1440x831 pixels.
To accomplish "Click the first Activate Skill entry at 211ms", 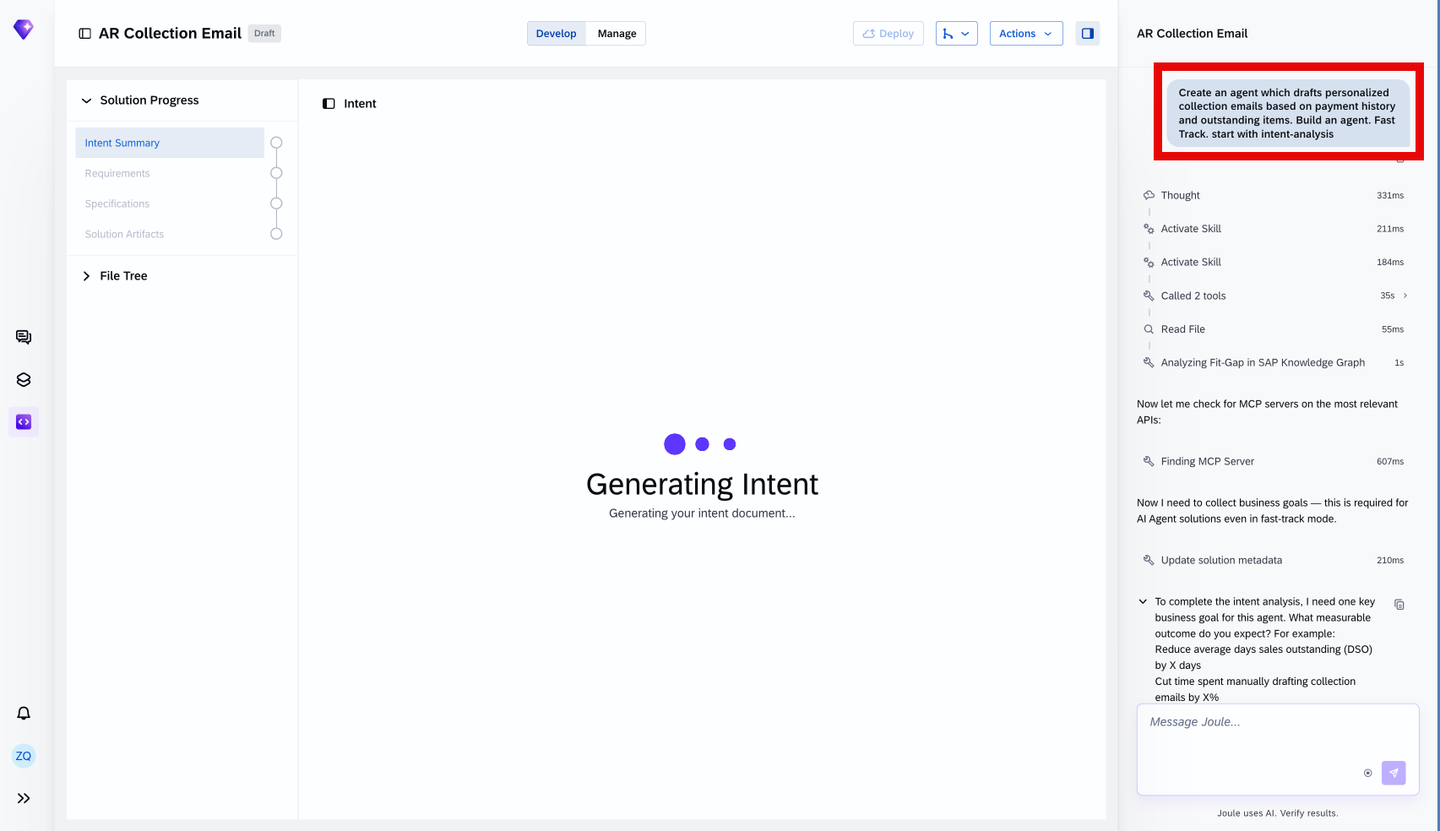I will click(x=1274, y=229).
